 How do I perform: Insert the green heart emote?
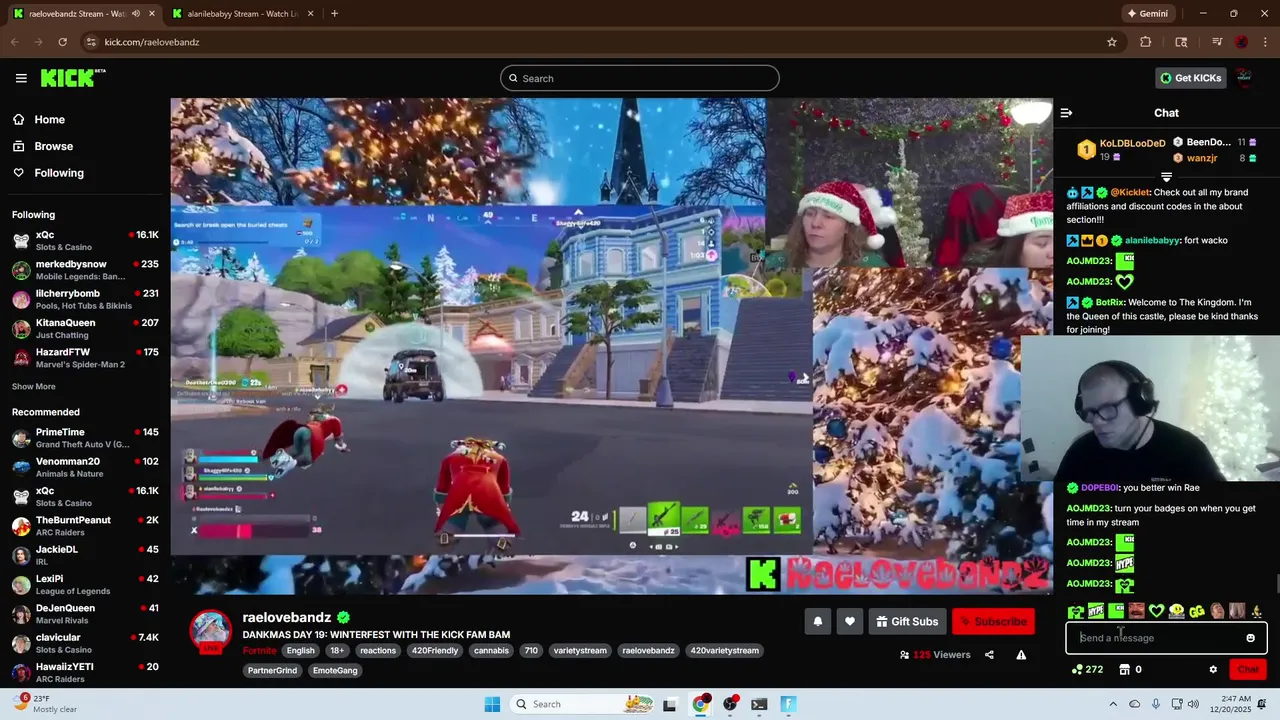pyautogui.click(x=1156, y=611)
